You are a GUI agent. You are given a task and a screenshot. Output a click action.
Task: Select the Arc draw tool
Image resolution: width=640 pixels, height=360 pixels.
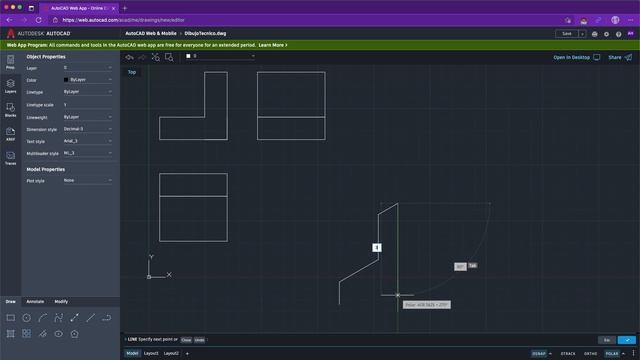(x=42, y=318)
